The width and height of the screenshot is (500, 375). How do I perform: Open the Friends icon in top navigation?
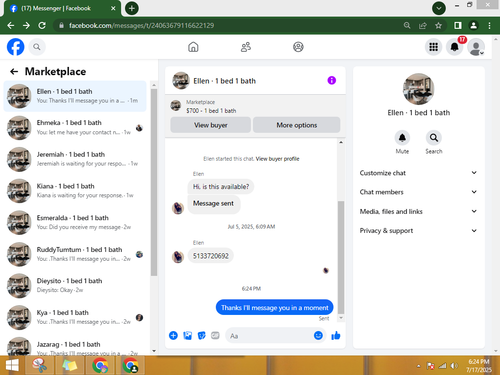coord(246,47)
